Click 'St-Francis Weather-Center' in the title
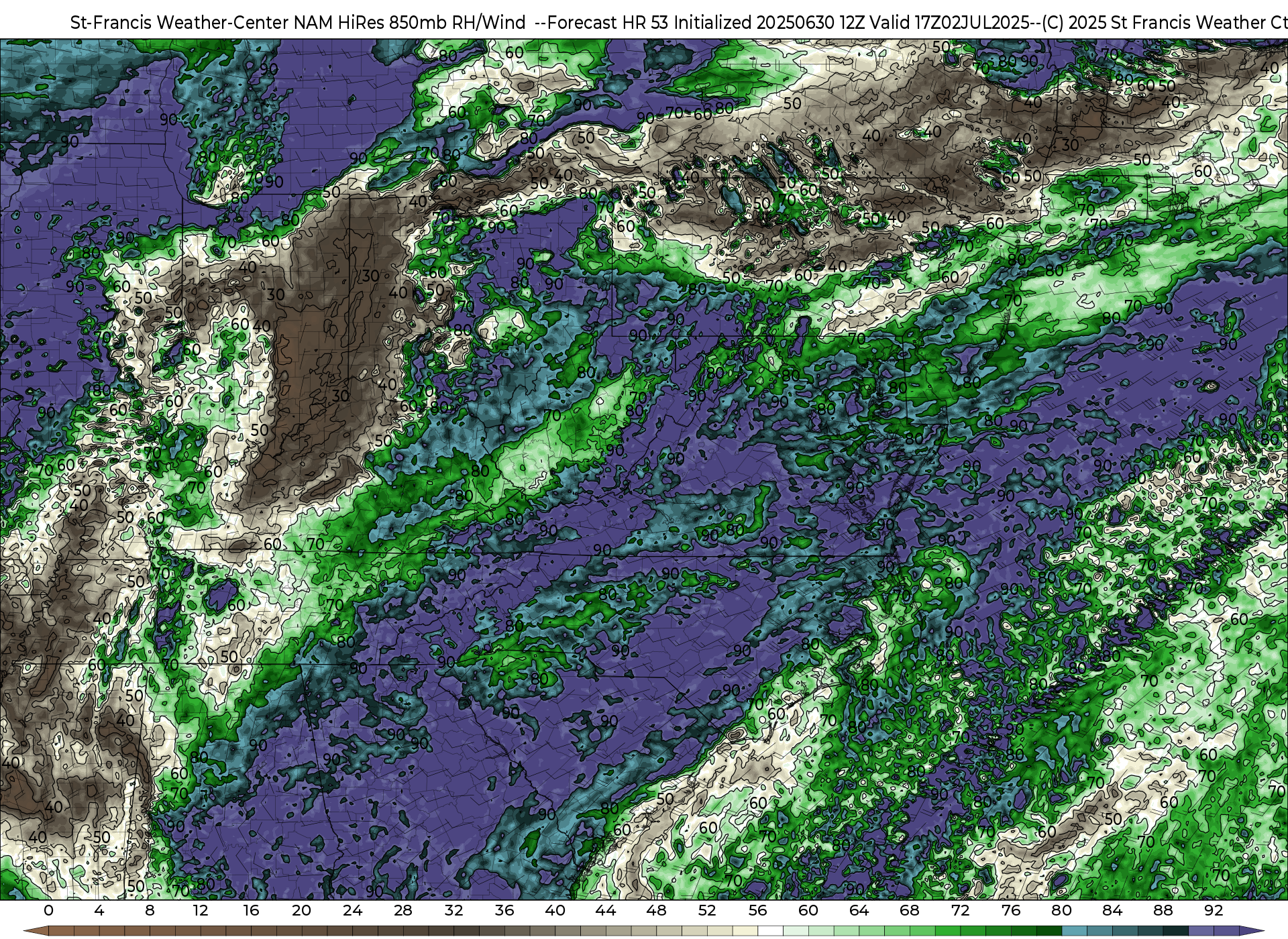1288x939 pixels. [x=180, y=22]
